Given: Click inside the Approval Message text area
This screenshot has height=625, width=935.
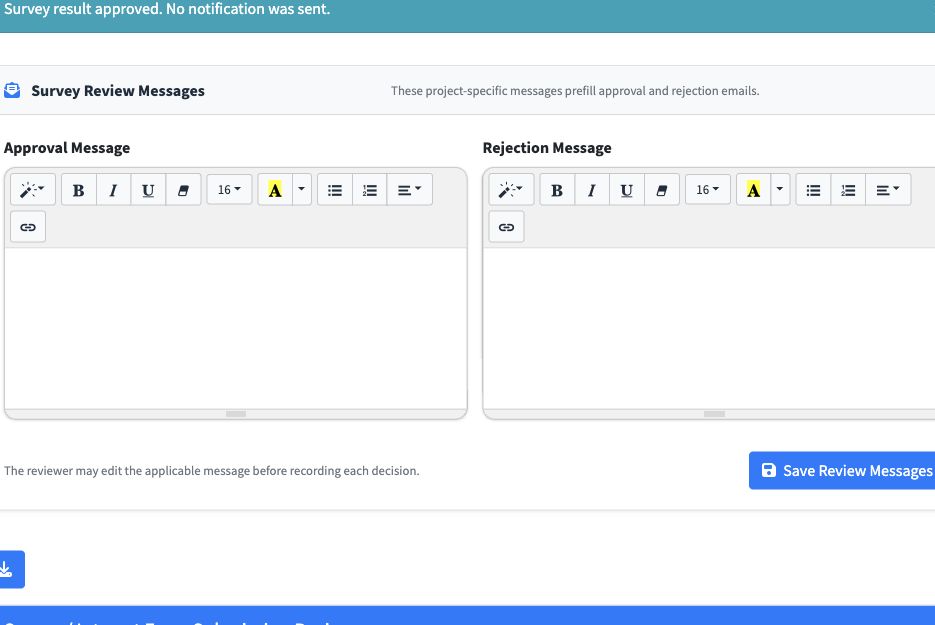Looking at the screenshot, I should coord(236,328).
